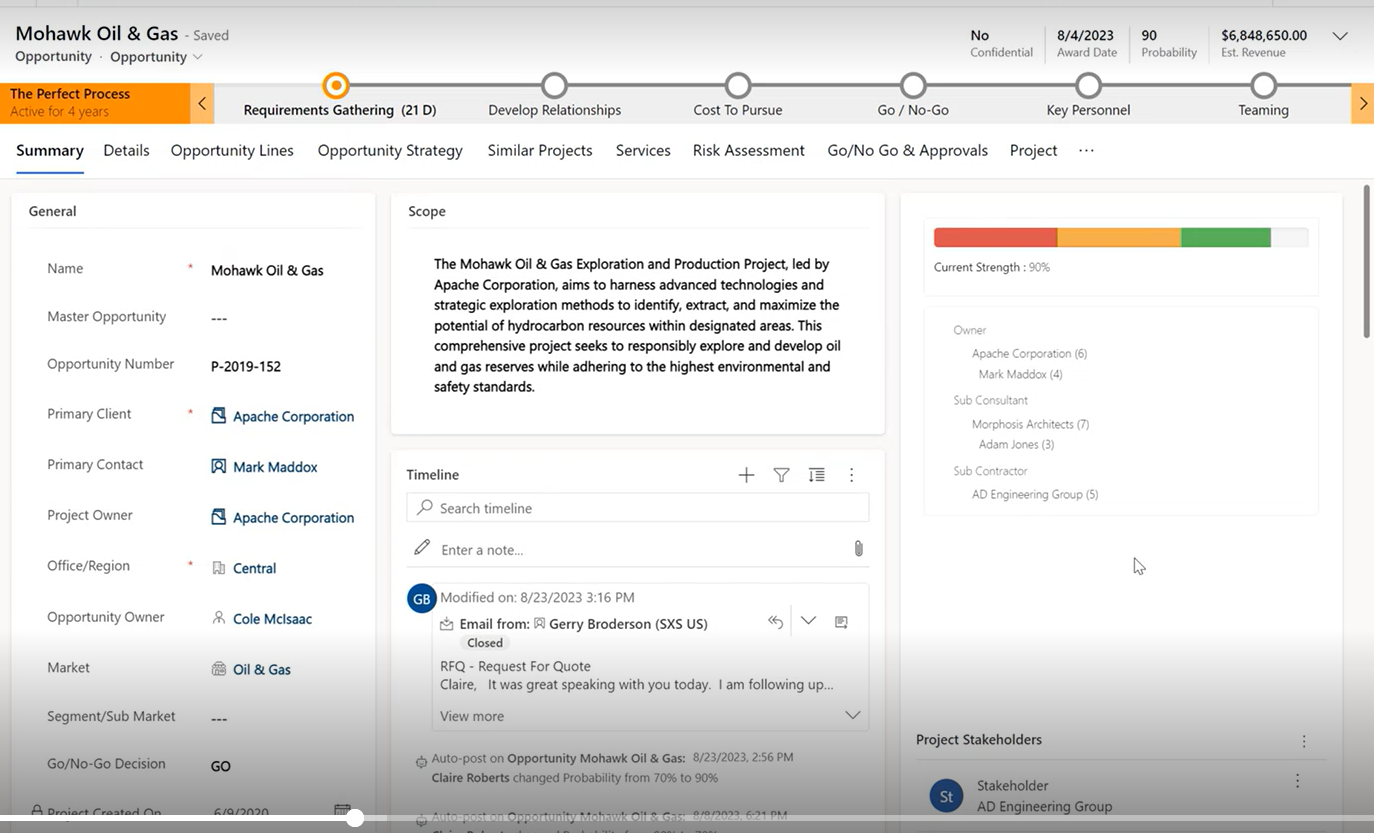1374x833 pixels.
Task: Expand View more on the RFQ email
Action: click(471, 716)
